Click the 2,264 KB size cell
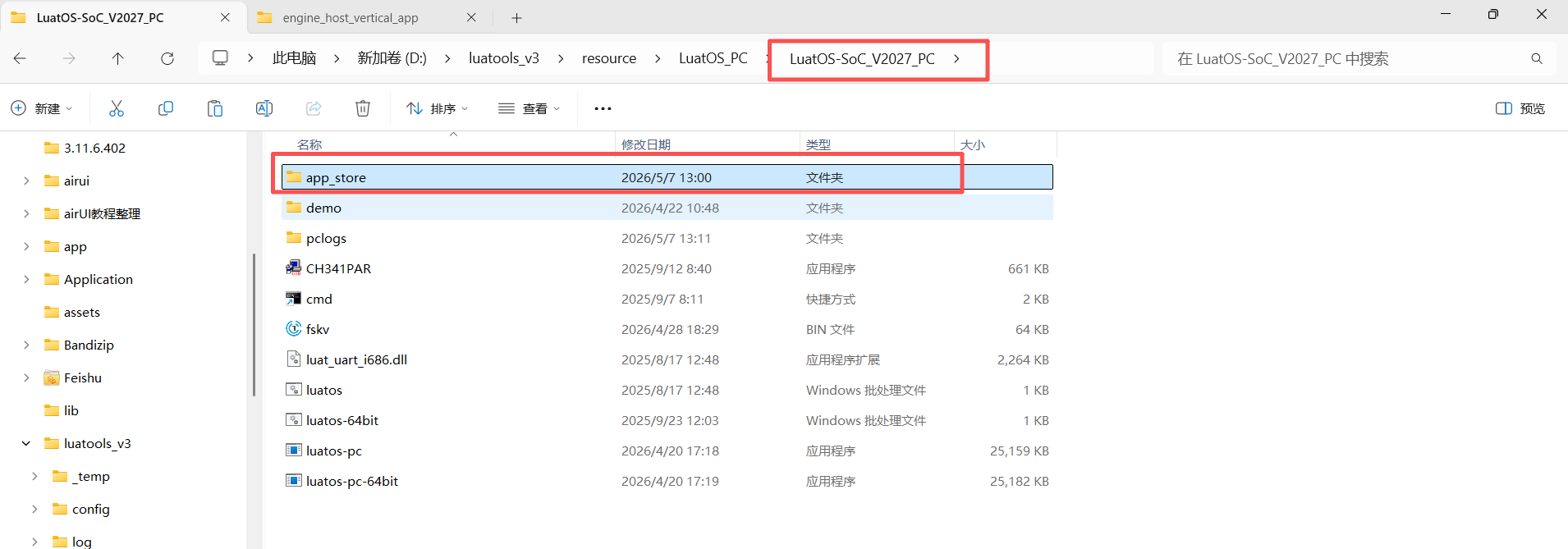This screenshot has height=549, width=1568. coord(1023,359)
